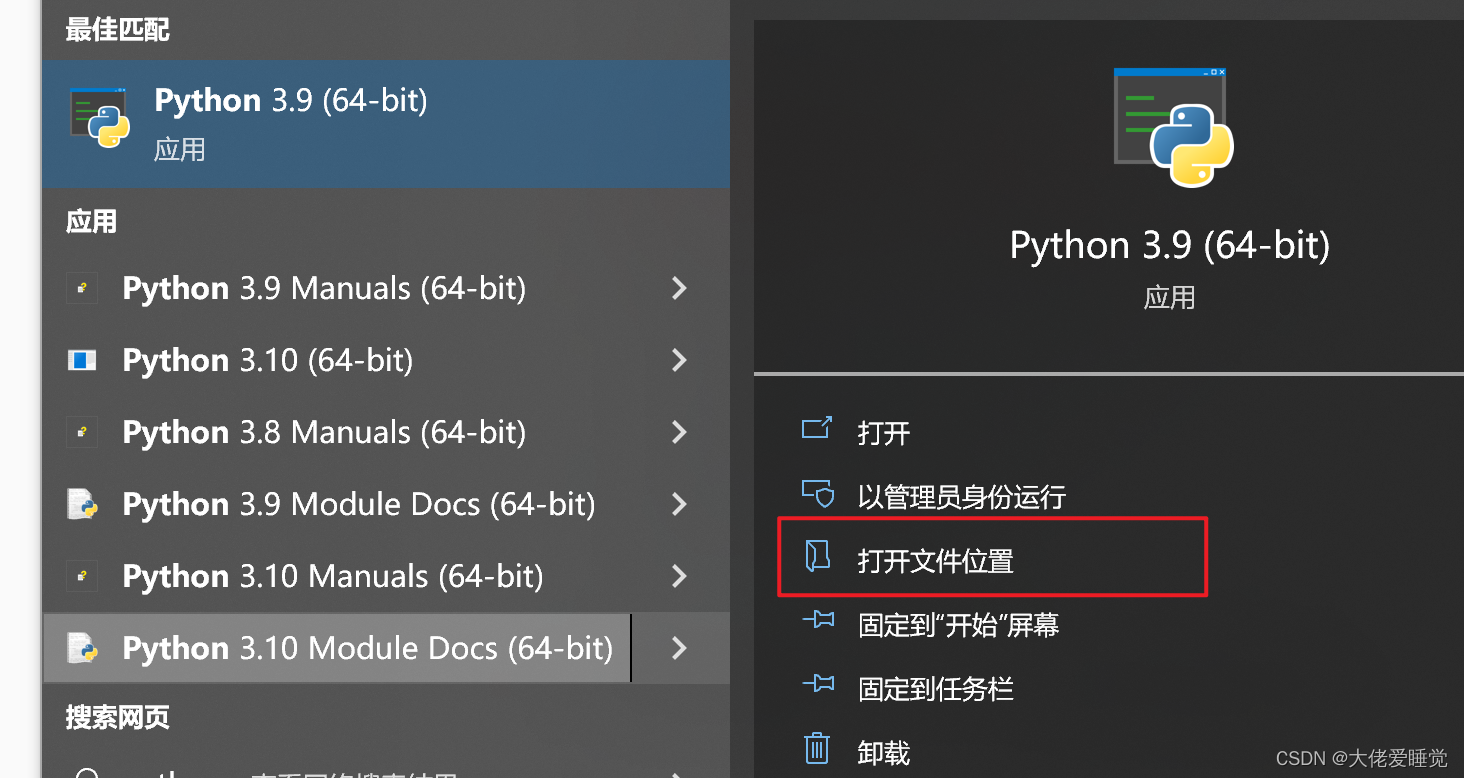Click the Python 3.8 Manuals file icon

coord(82,433)
